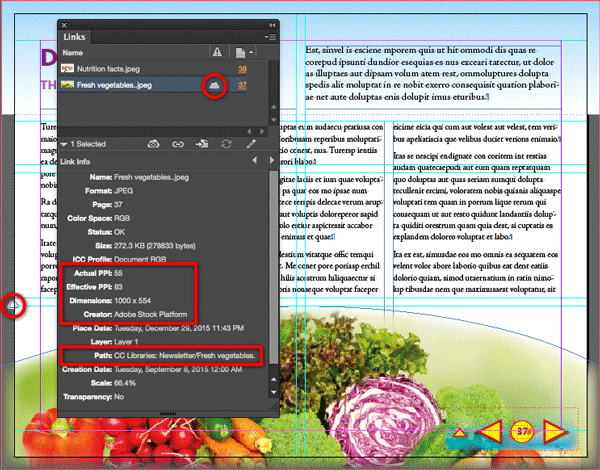The width and height of the screenshot is (600, 470).
Task: Collapse the Links panel with double arrows
Action: point(272,25)
